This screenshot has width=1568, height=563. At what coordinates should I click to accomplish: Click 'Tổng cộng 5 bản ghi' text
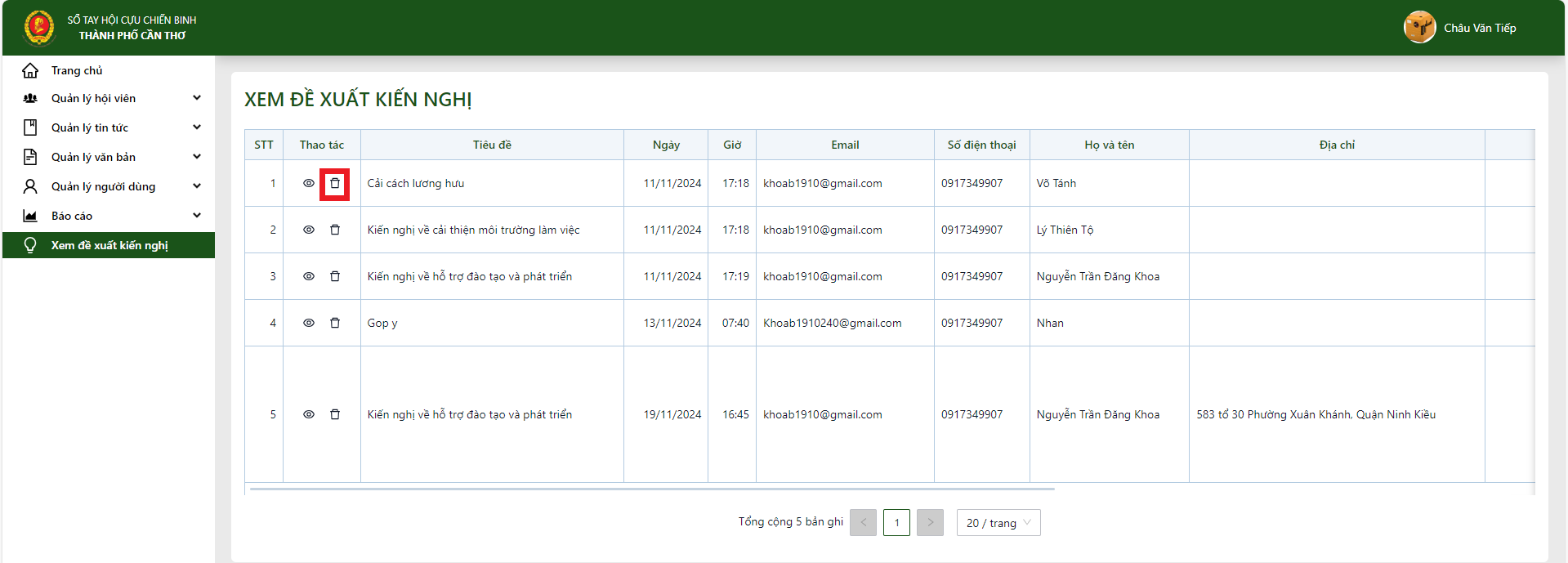click(x=791, y=522)
